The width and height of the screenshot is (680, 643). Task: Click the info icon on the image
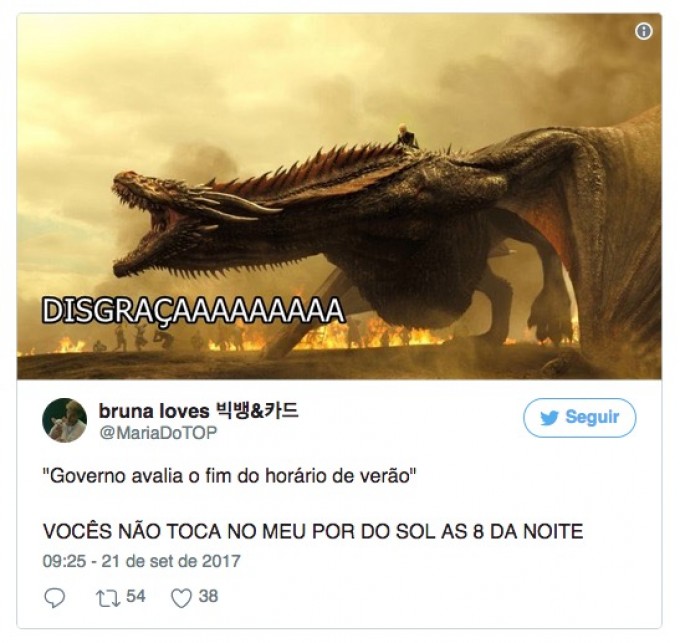tap(644, 31)
